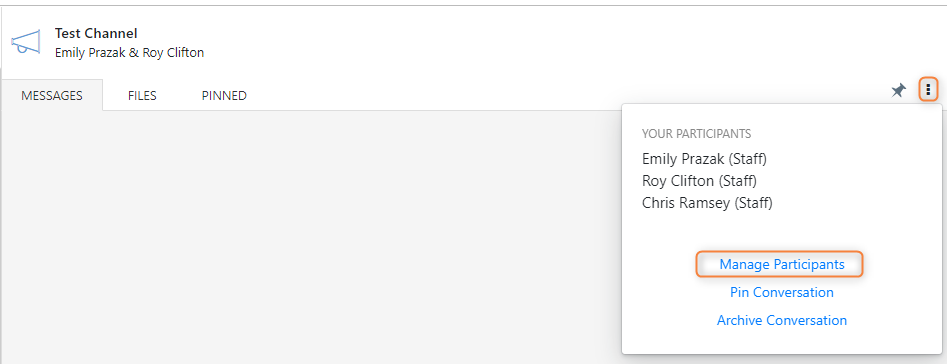The image size is (947, 364).
Task: Switch to the Messages tab
Action: tap(52, 95)
